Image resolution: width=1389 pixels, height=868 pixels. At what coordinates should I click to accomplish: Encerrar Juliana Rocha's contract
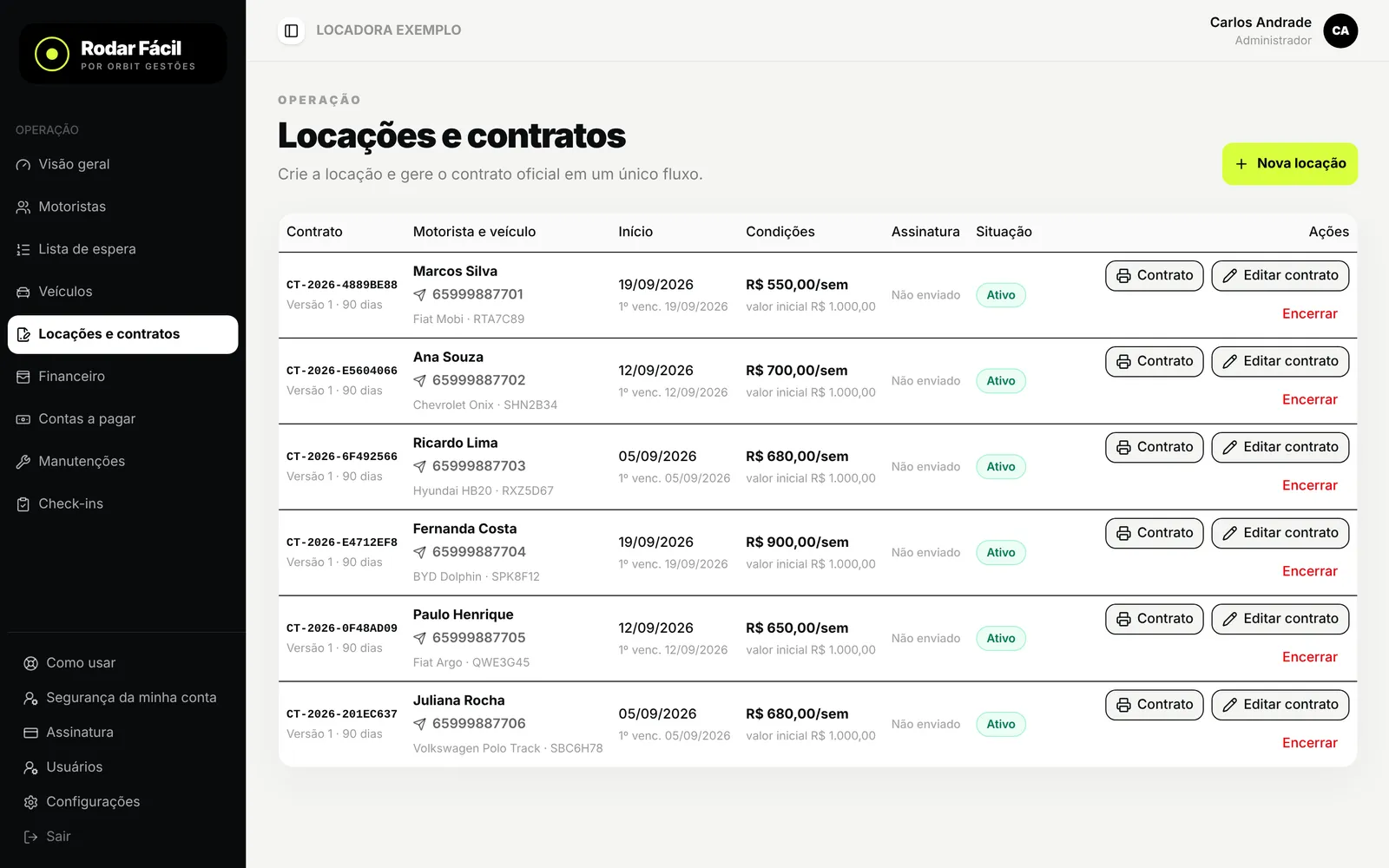(1310, 744)
